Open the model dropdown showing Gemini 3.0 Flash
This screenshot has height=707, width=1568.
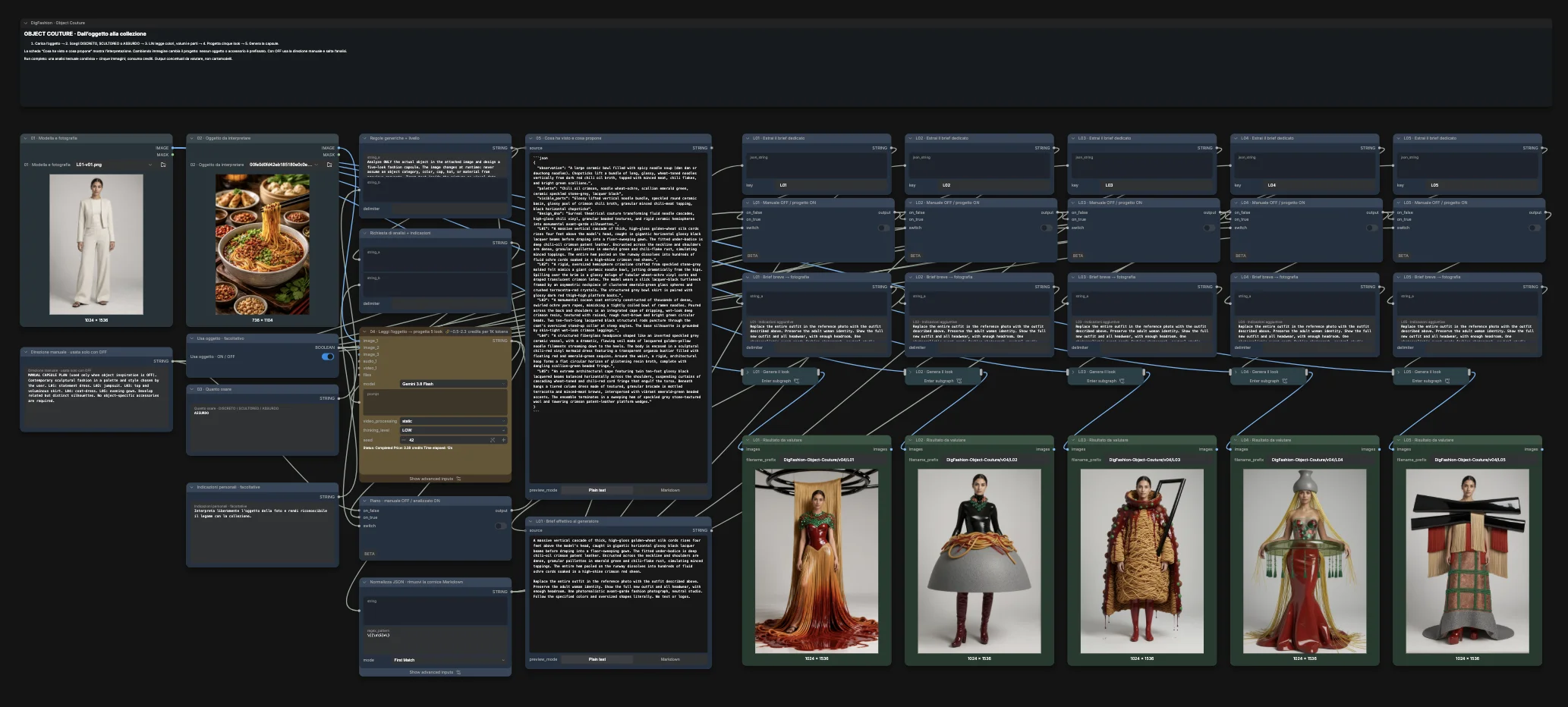click(x=453, y=384)
